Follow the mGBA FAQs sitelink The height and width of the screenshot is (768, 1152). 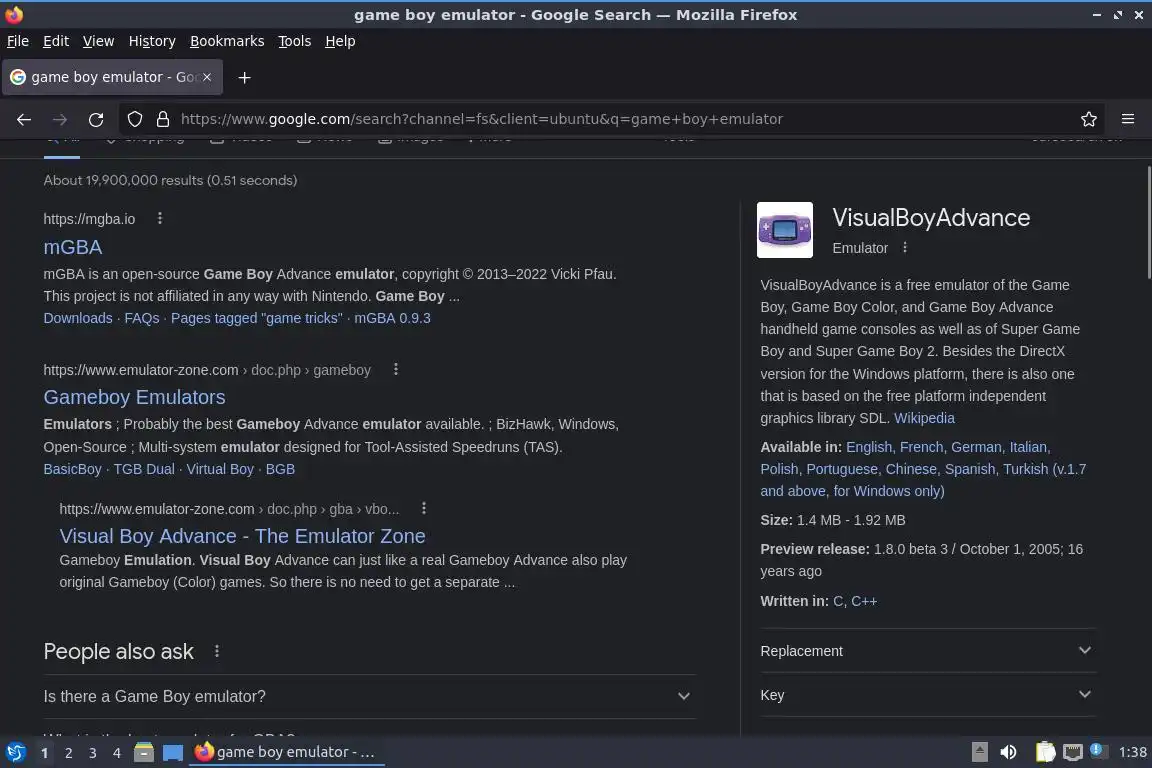[x=142, y=318]
